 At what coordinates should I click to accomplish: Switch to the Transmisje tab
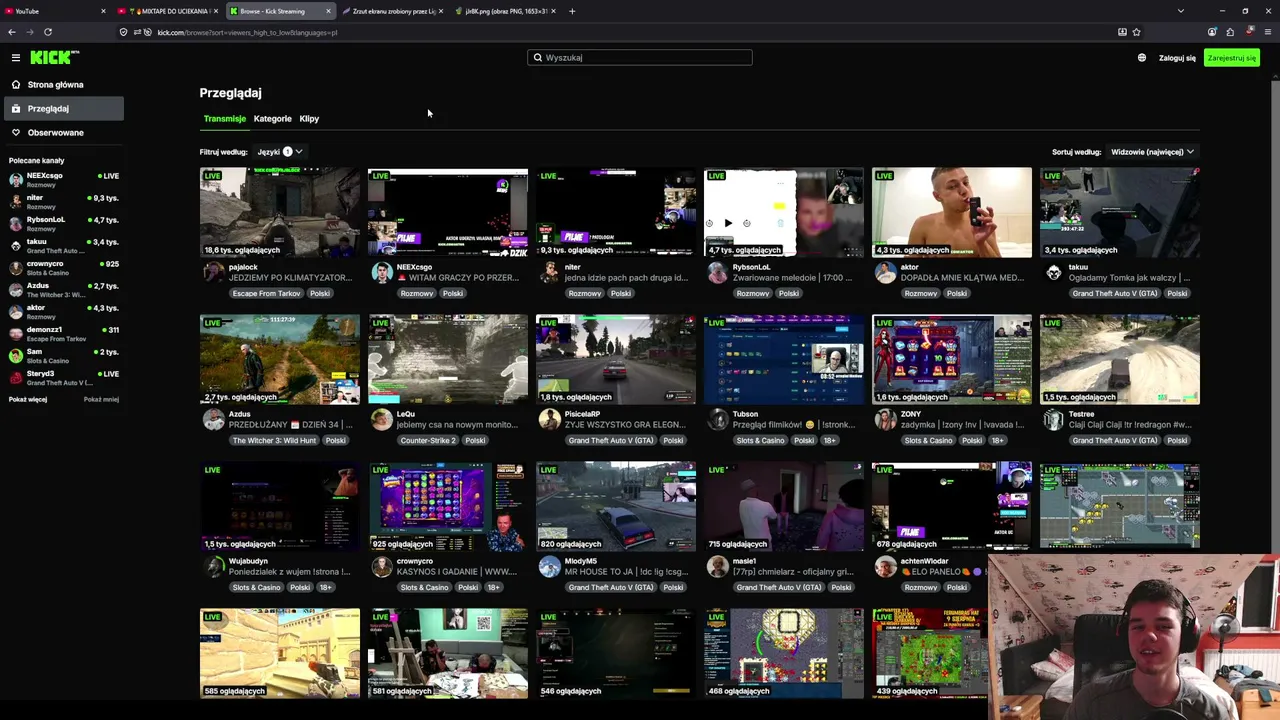point(225,119)
